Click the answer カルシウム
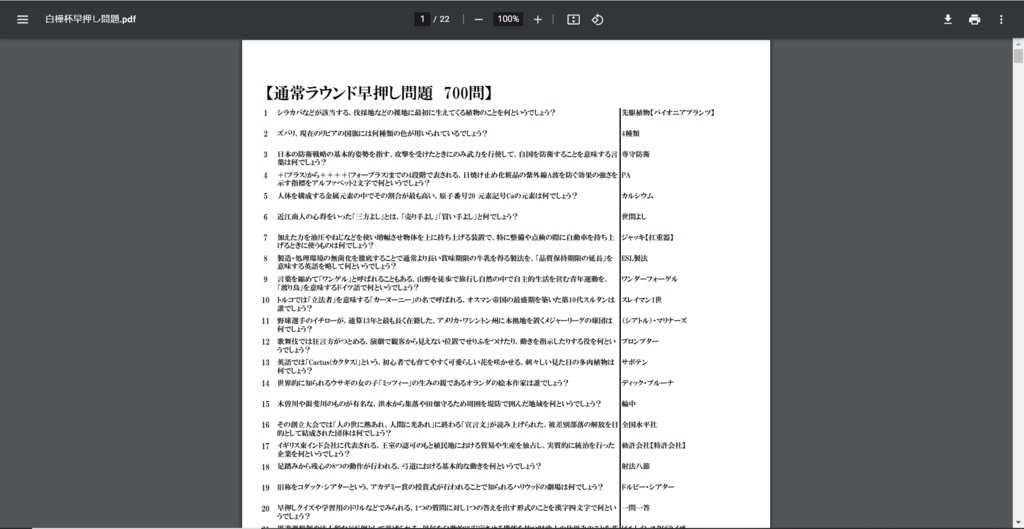This screenshot has height=529, width=1024. click(637, 196)
